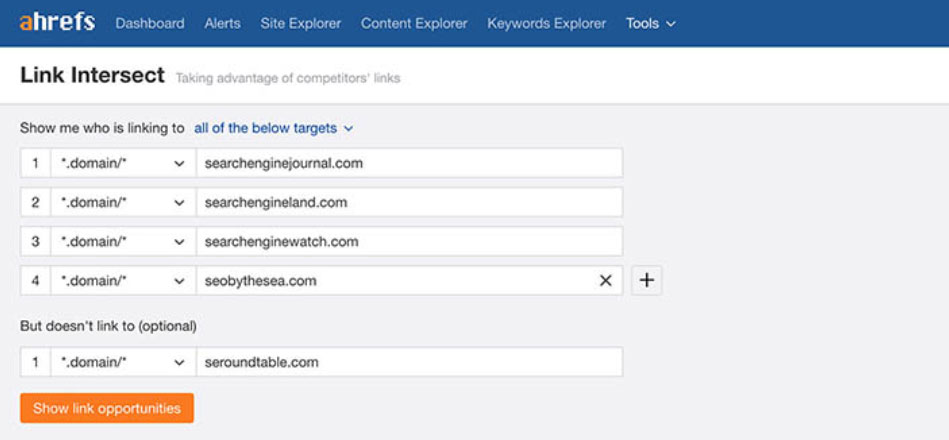Viewport: 949px width, 440px height.
Task: Open Content Explorer
Action: (x=414, y=23)
